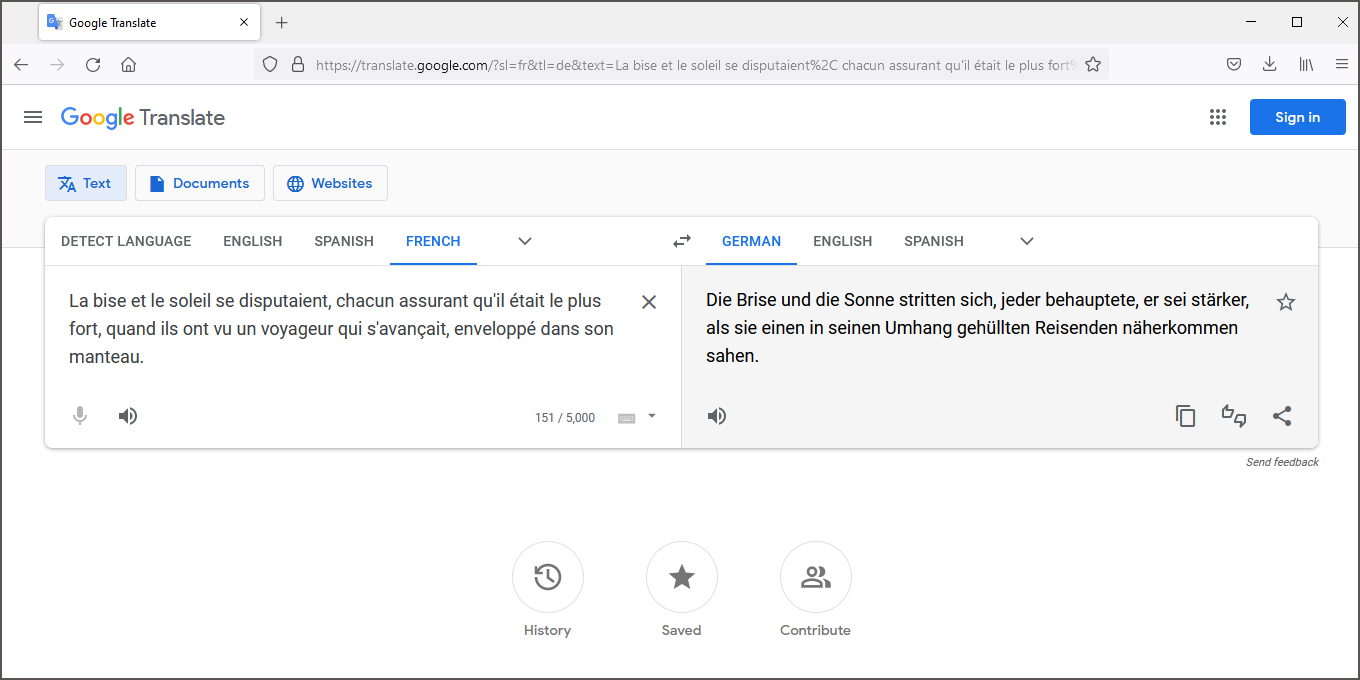This screenshot has height=680, width=1360.
Task: Click the Sign in button
Action: pyautogui.click(x=1297, y=117)
